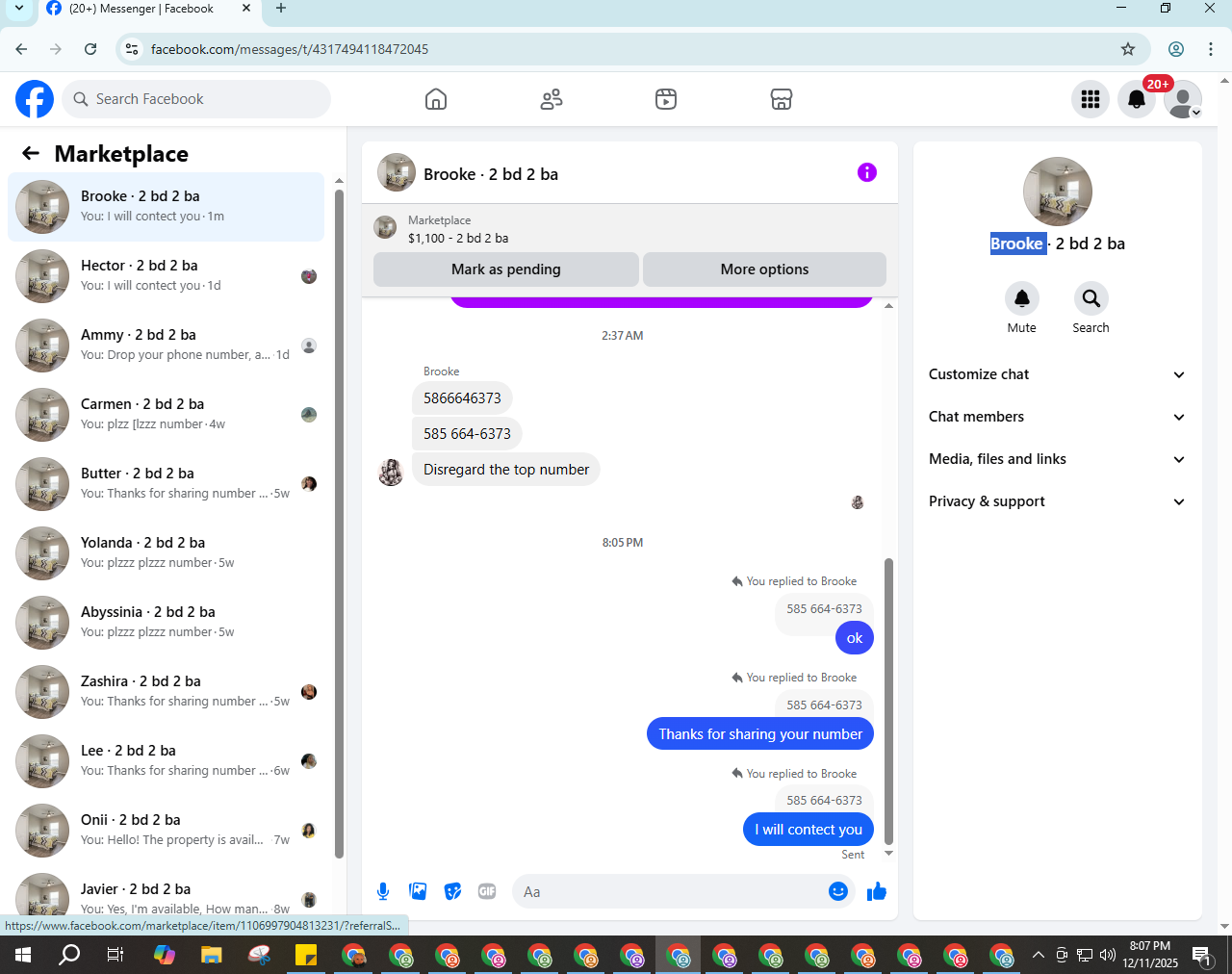Open Task View on taskbar
The height and width of the screenshot is (974, 1232).
115,955
